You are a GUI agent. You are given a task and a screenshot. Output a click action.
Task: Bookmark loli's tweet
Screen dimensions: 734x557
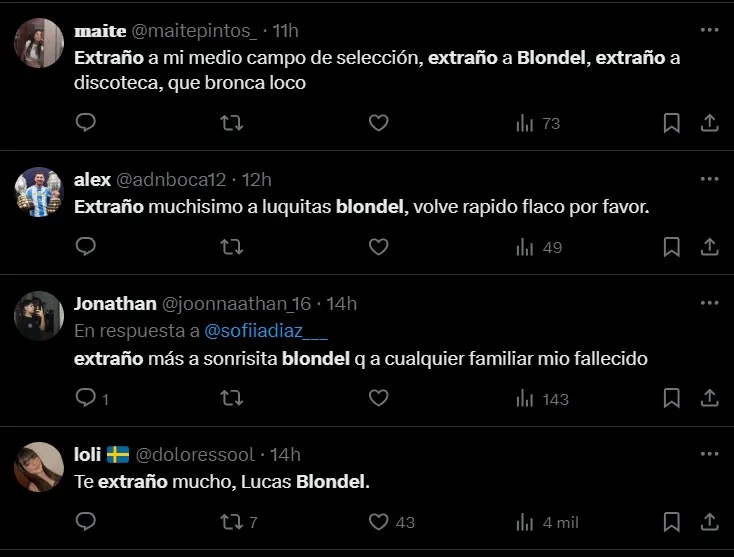pyautogui.click(x=672, y=522)
